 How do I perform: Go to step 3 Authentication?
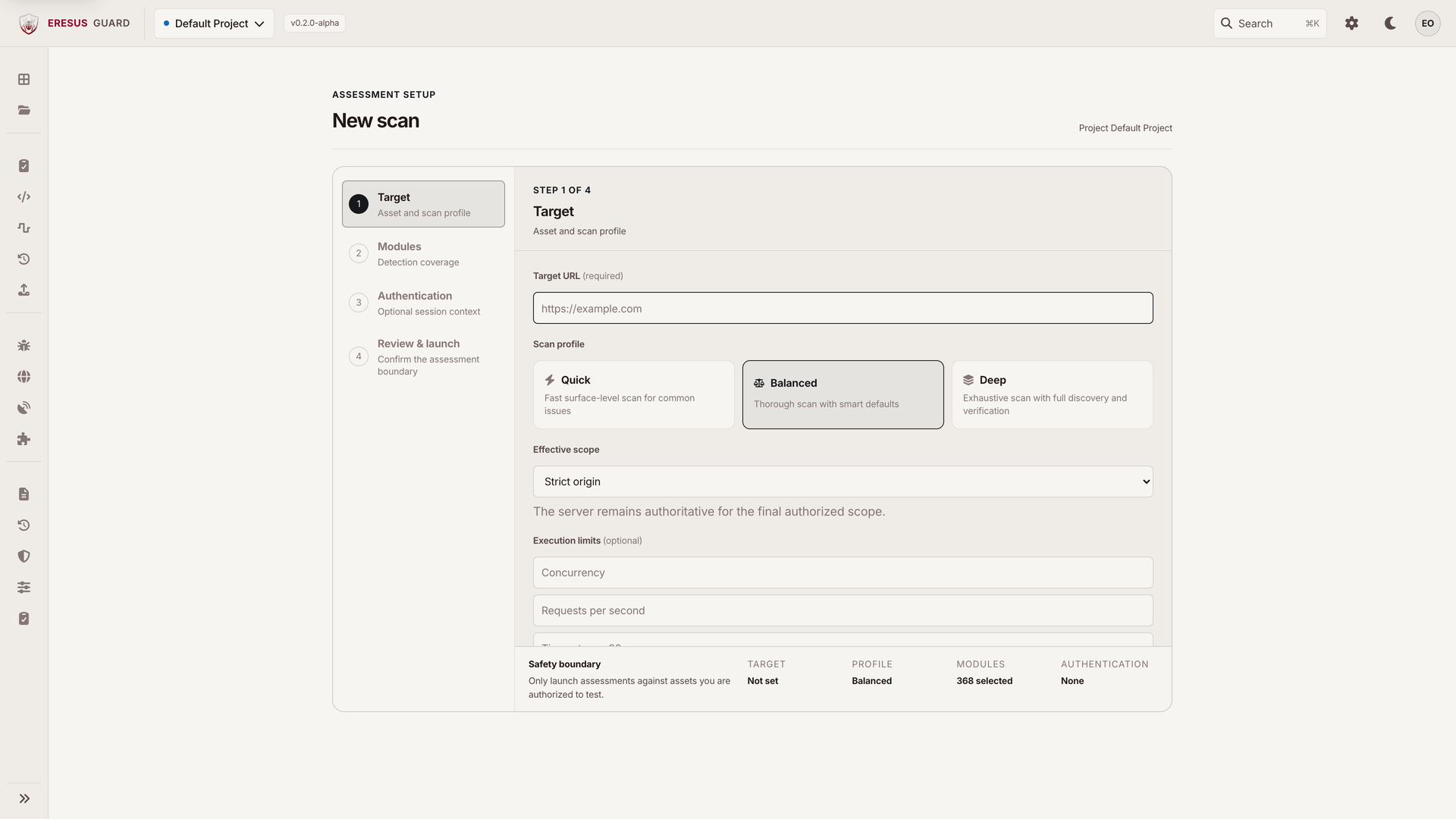pos(423,303)
